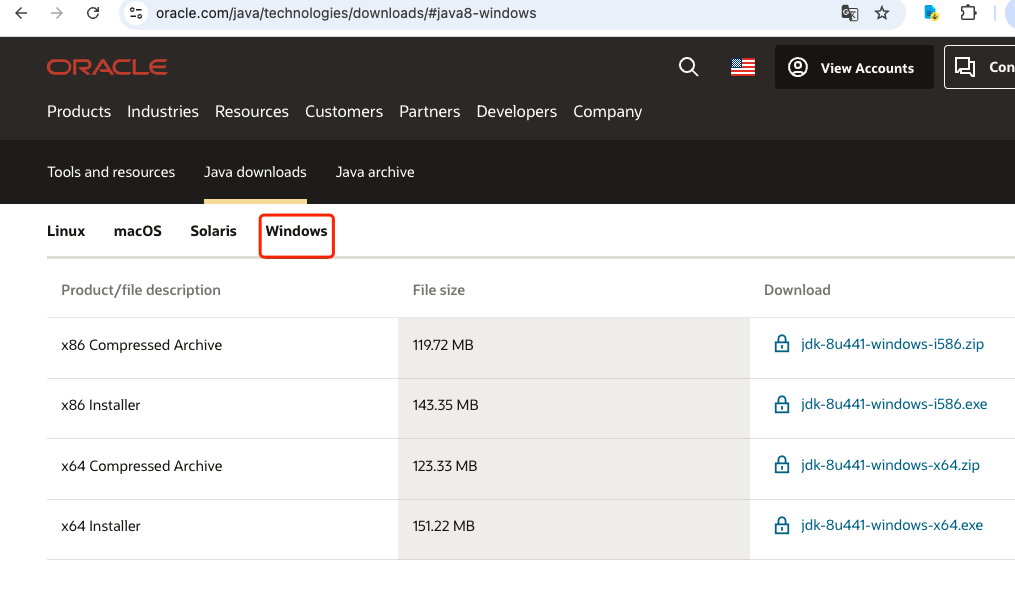Open the site search magnifier
1015x590 pixels.
coord(688,67)
